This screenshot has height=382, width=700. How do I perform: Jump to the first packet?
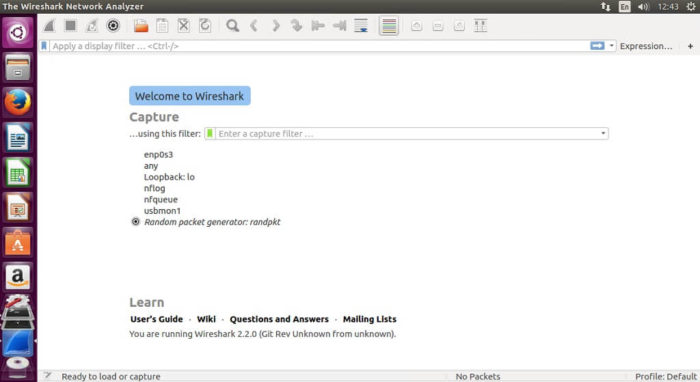(318, 26)
